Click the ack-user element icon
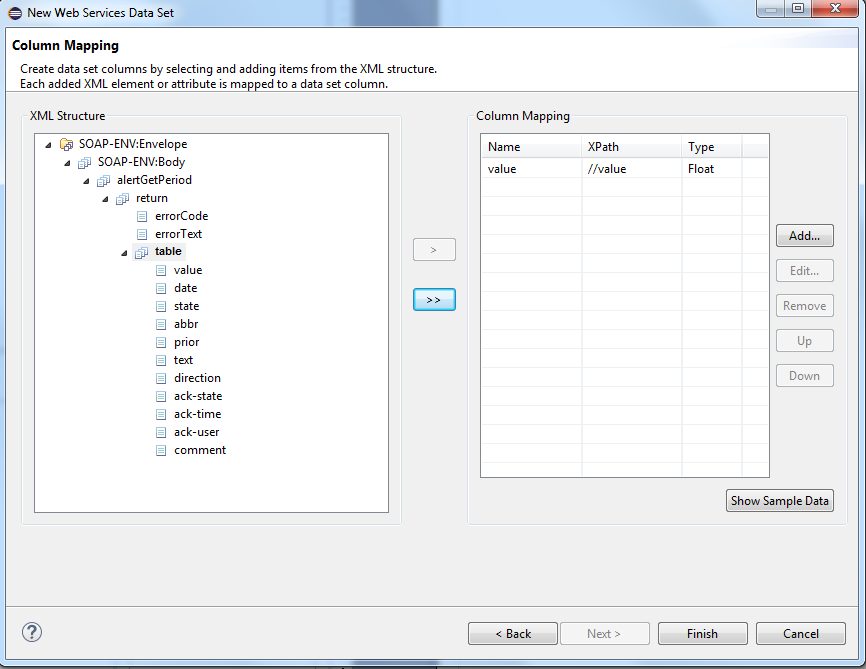 (161, 432)
